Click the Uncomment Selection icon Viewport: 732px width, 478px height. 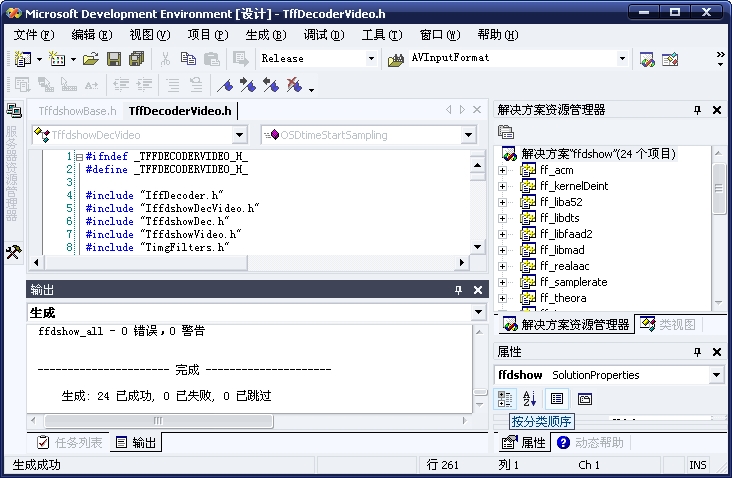tap(196, 85)
